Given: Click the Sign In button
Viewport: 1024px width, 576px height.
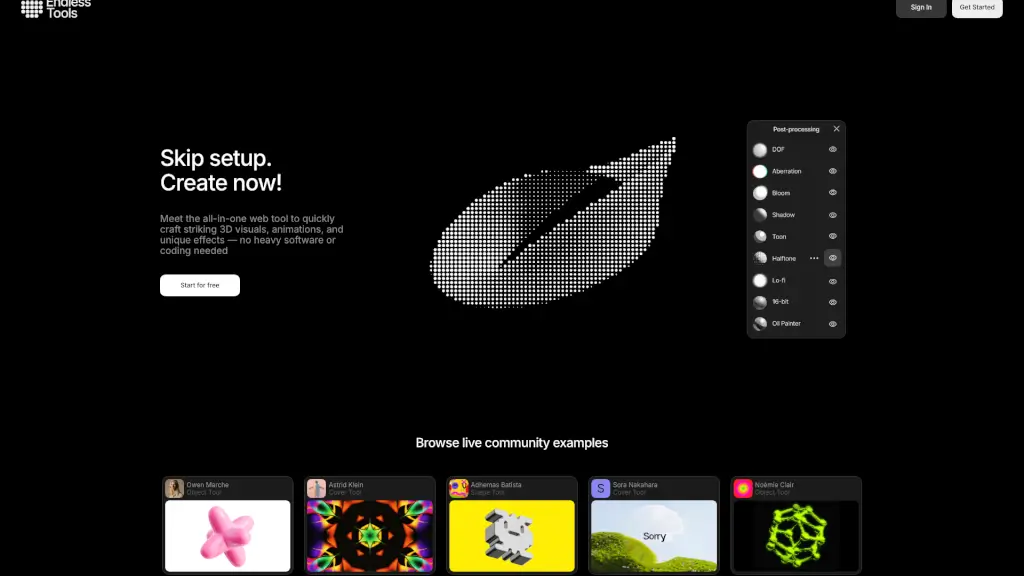Looking at the screenshot, I should 921,8.
